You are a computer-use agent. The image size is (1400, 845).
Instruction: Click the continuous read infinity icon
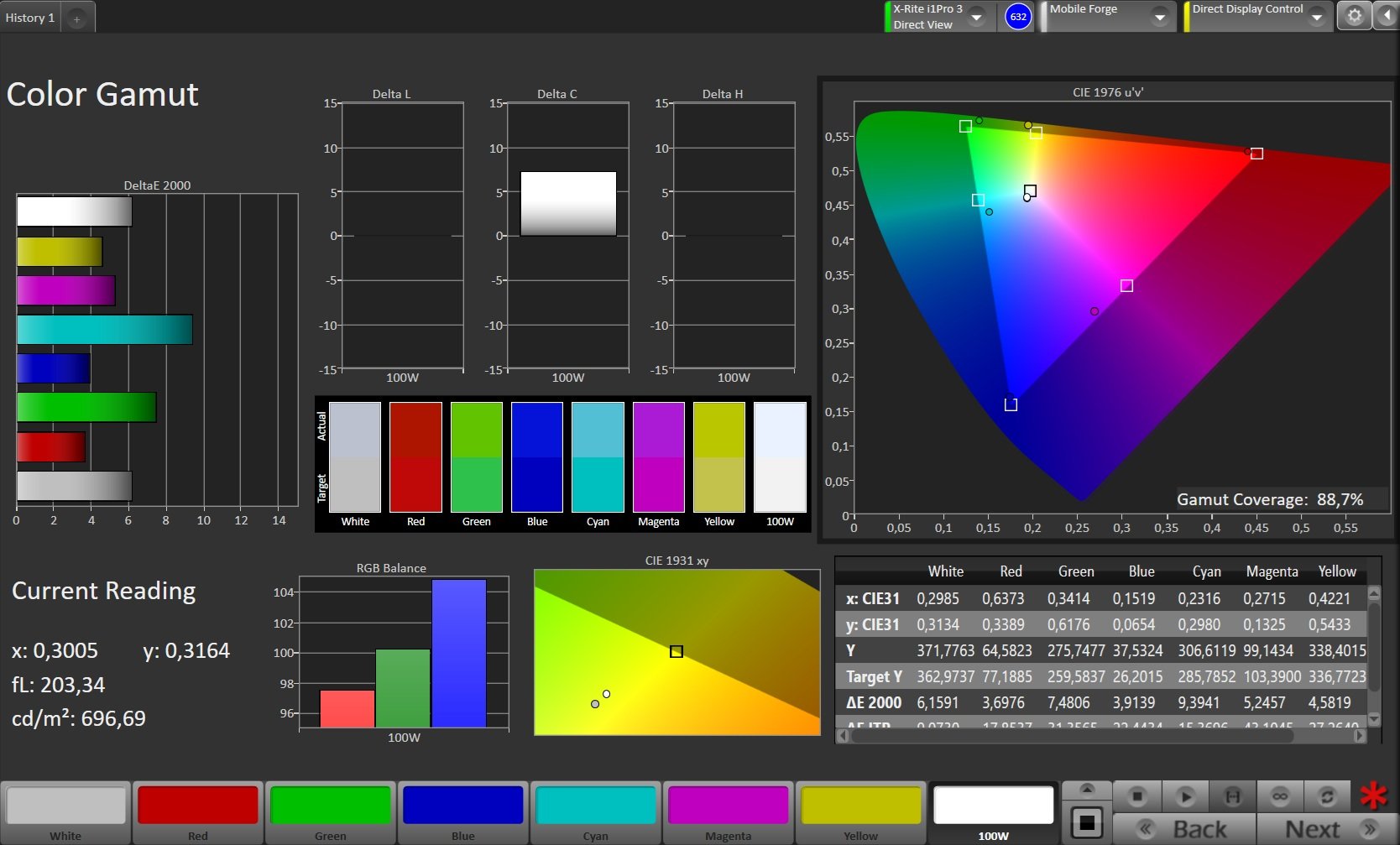tap(1279, 795)
